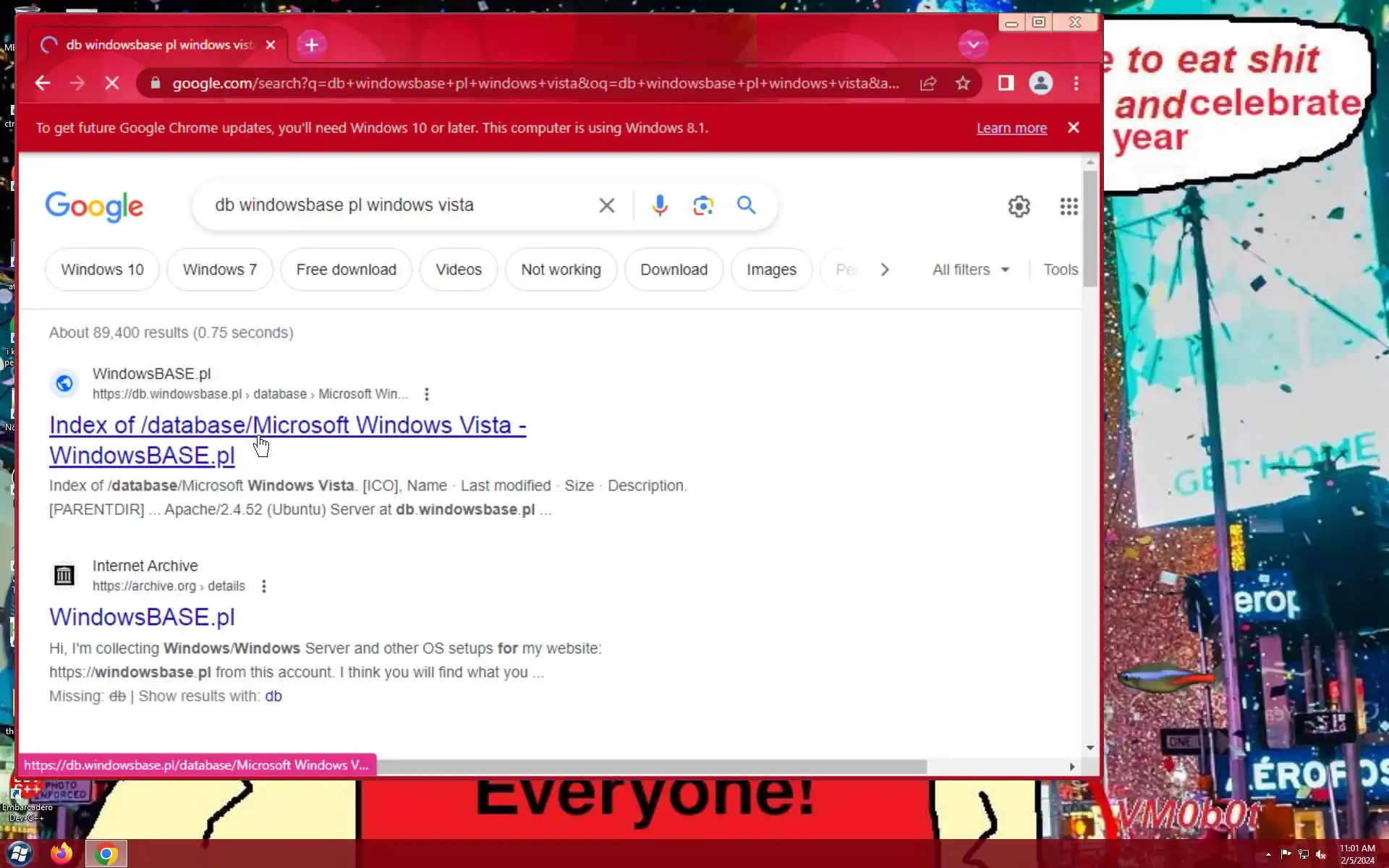Open more options for WindowsBASE.pl result
This screenshot has height=868, width=1389.
tap(427, 394)
